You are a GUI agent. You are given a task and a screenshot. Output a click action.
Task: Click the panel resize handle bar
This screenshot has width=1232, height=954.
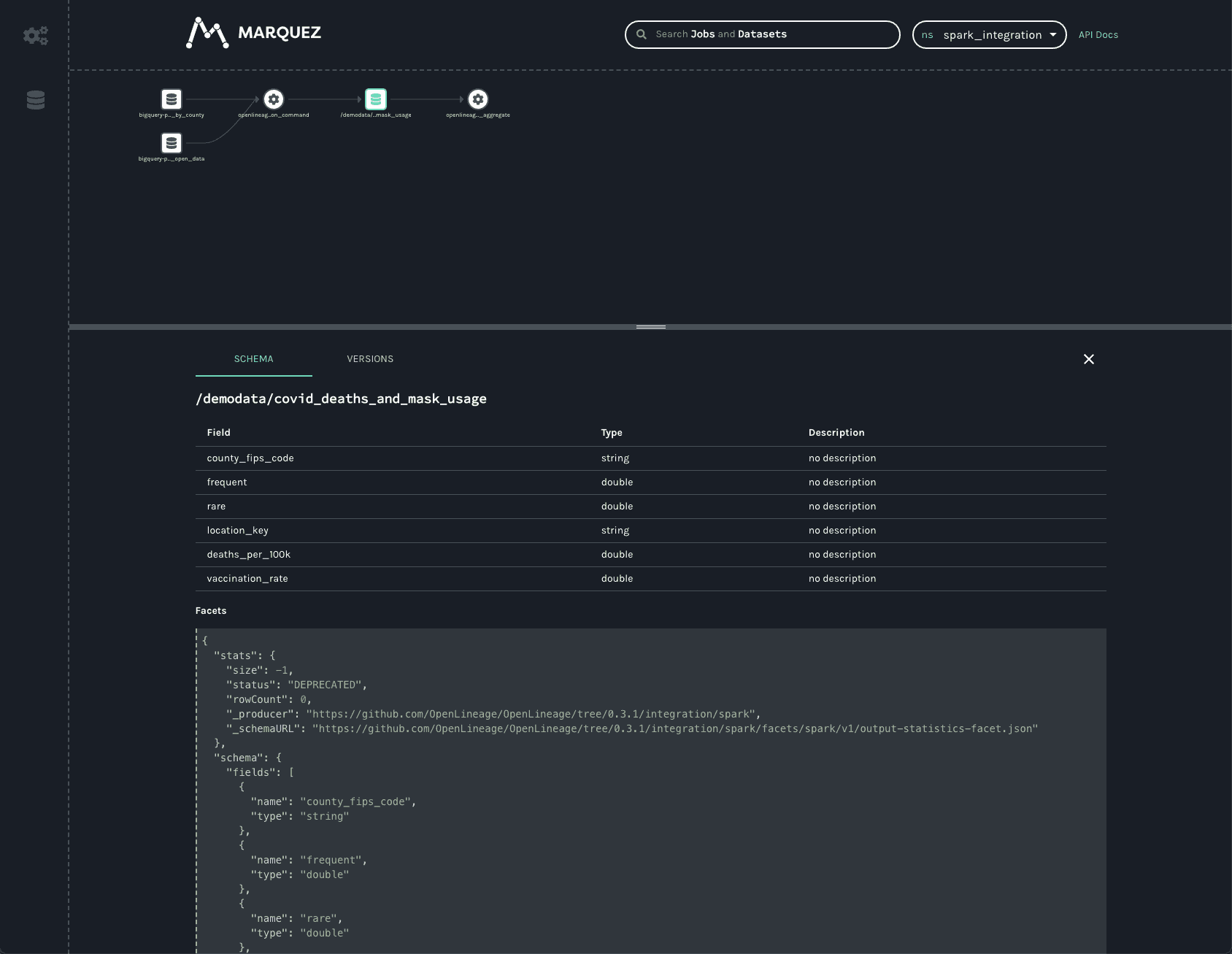(x=650, y=327)
